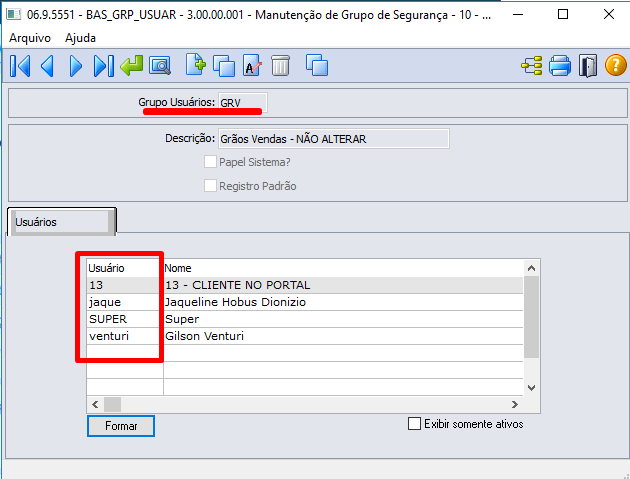
Task: Click the grid's scroll up arrow
Action: pyautogui.click(x=531, y=268)
